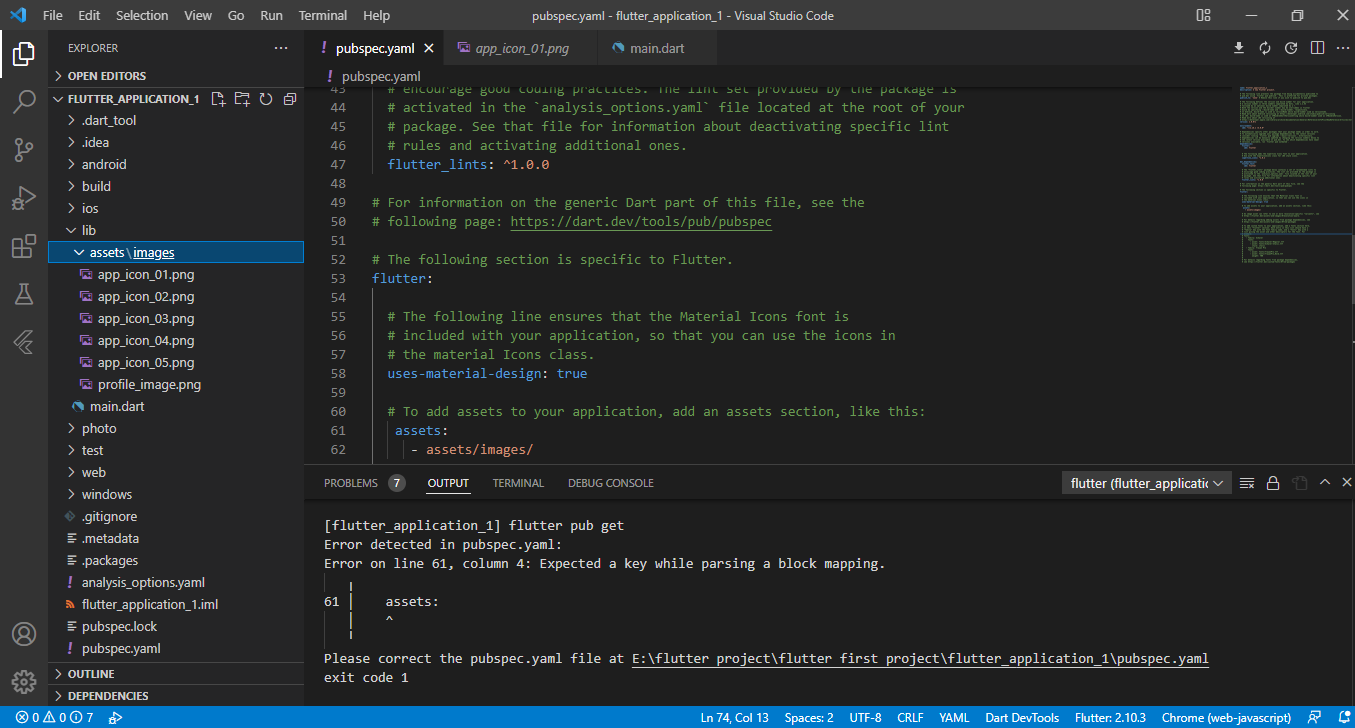
Task: Open the Testing flask view
Action: coord(24,294)
